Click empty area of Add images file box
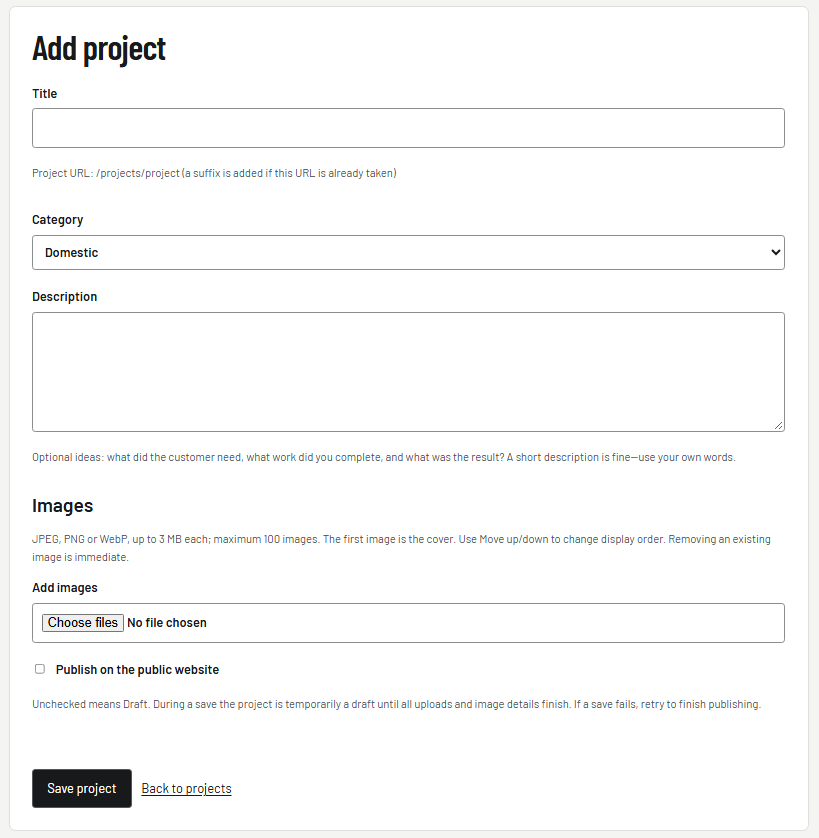Image resolution: width=819 pixels, height=838 pixels. coord(495,623)
